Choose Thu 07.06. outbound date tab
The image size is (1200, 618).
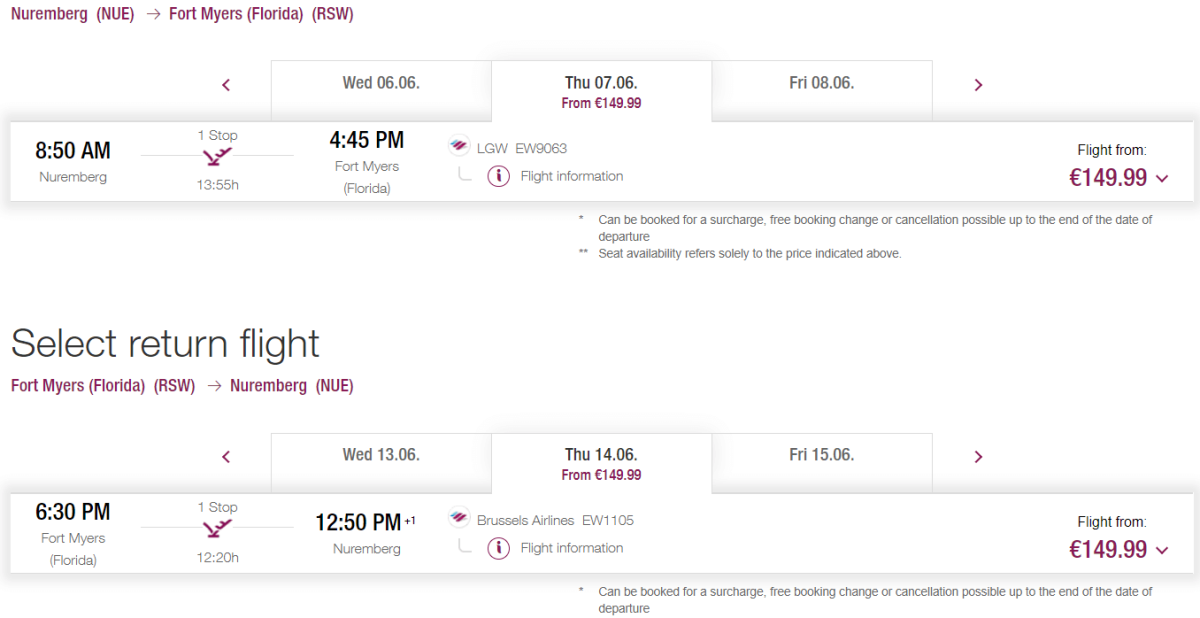point(601,91)
